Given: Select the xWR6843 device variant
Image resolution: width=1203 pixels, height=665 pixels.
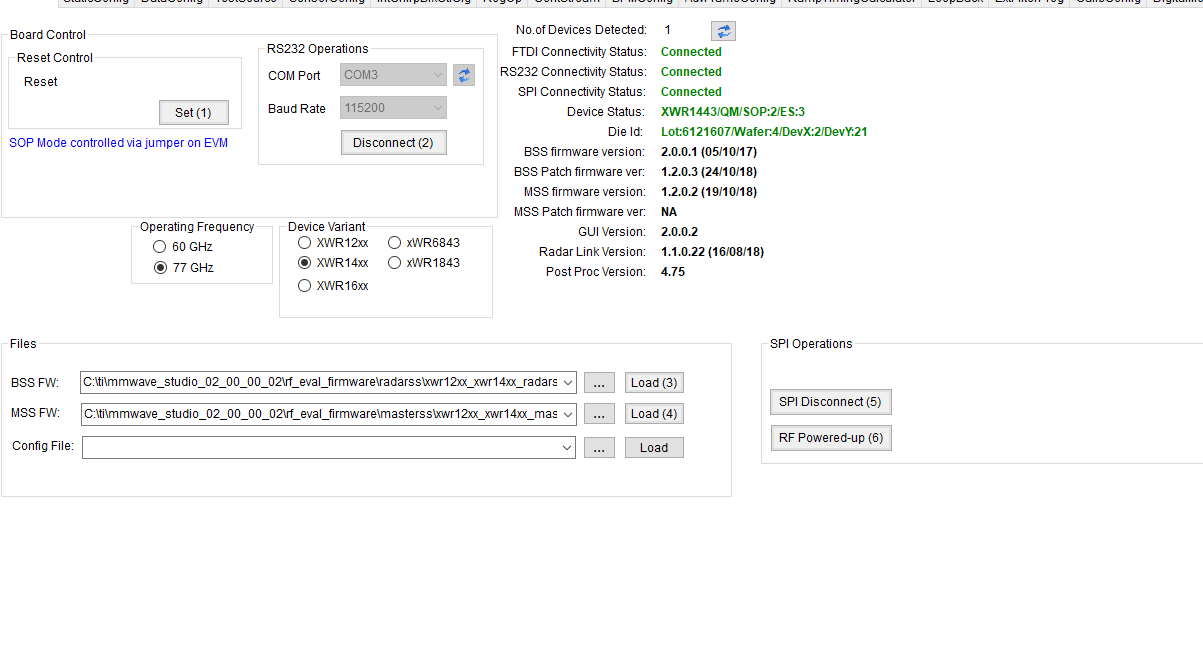Looking at the screenshot, I should click(394, 242).
